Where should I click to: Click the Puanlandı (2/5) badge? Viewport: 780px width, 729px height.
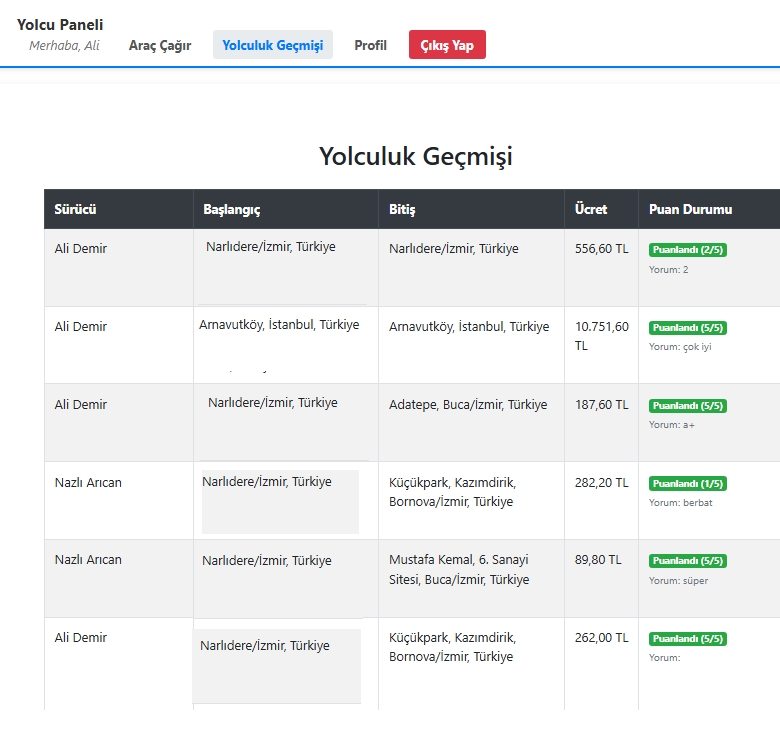click(x=687, y=250)
